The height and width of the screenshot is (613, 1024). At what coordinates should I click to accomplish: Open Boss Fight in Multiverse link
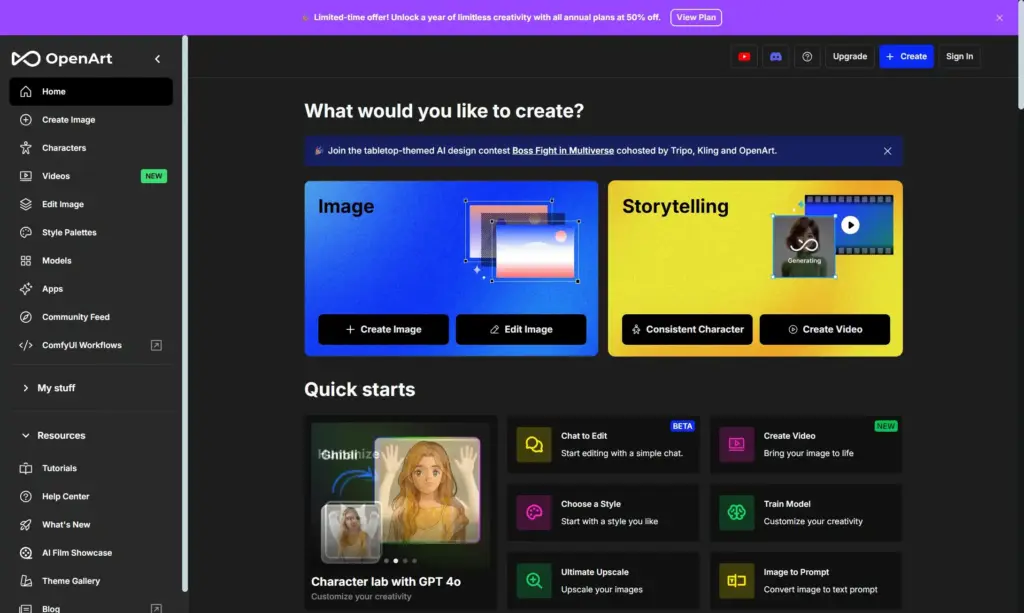coord(563,151)
